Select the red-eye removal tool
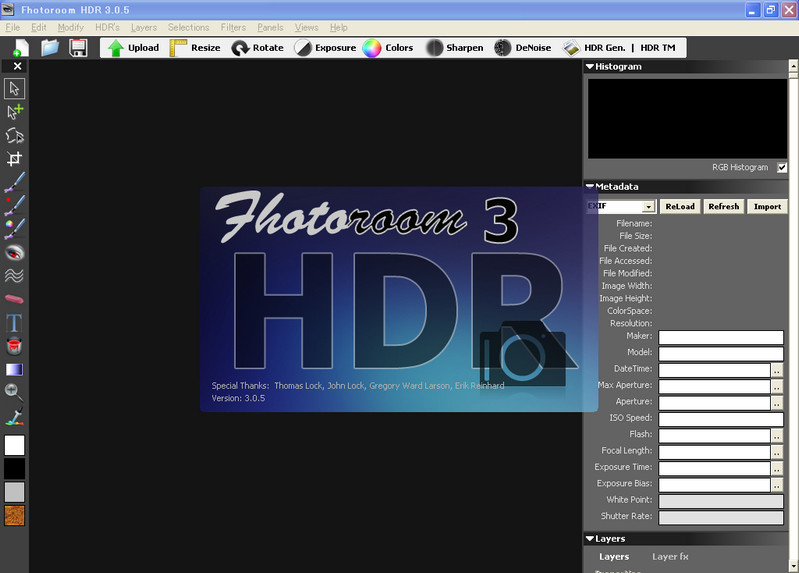The image size is (799, 573). coord(14,252)
